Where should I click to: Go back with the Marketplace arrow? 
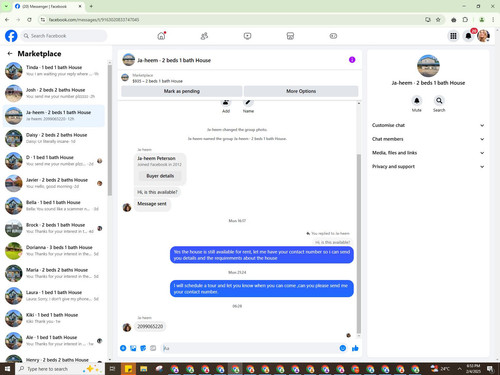pyautogui.click(x=10, y=53)
